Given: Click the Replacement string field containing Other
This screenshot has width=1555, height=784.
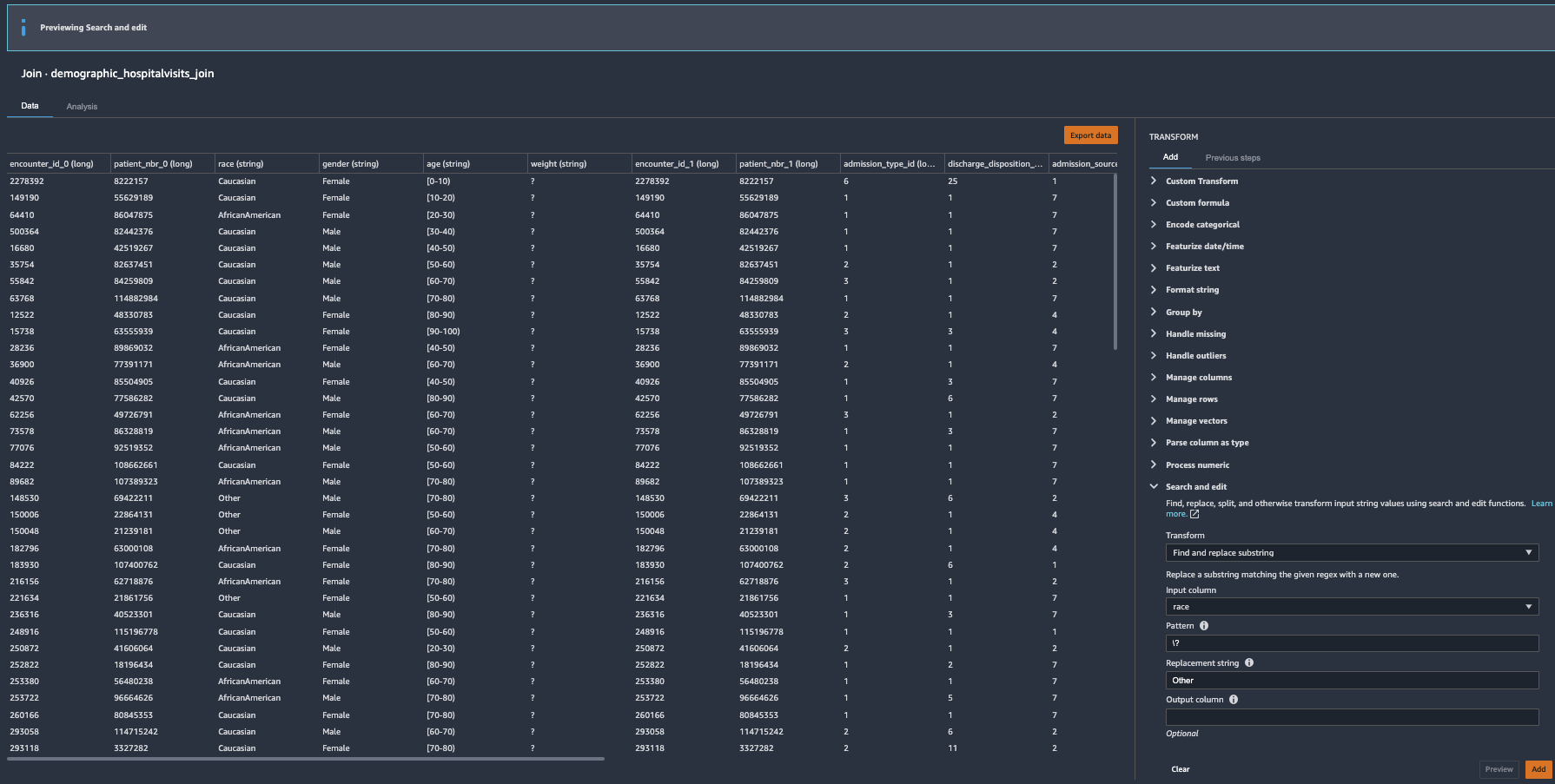Looking at the screenshot, I should pyautogui.click(x=1352, y=681).
